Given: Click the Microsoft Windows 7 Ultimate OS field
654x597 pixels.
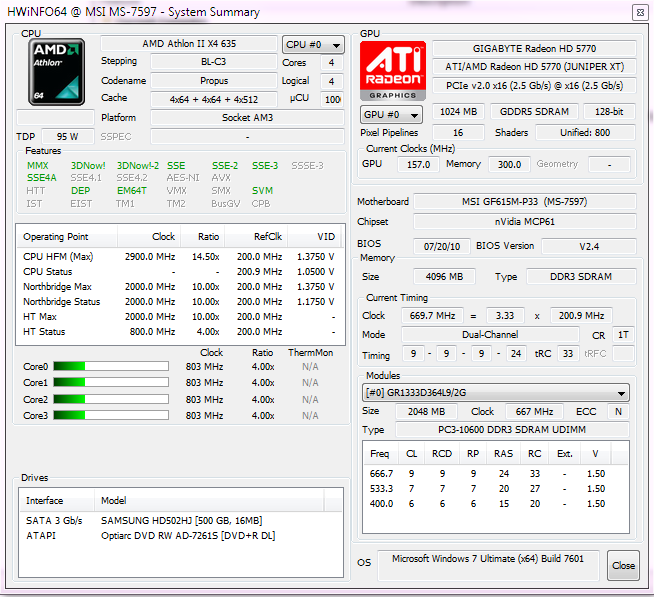Looking at the screenshot, I should (488, 565).
